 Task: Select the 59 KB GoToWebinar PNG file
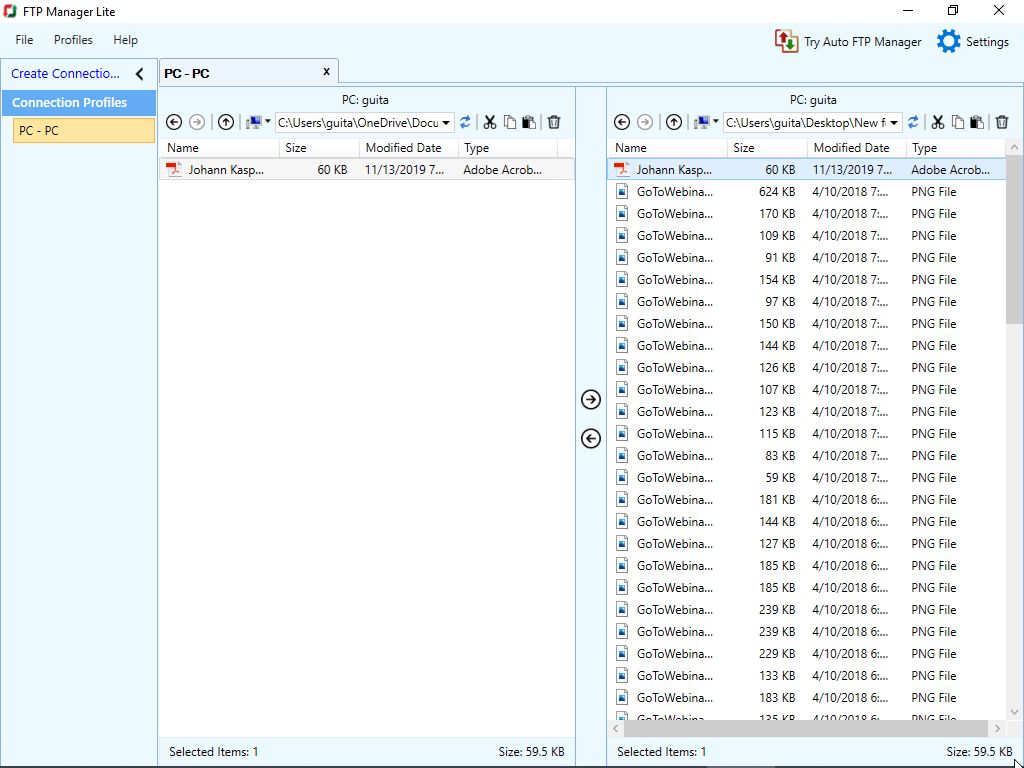[807, 478]
